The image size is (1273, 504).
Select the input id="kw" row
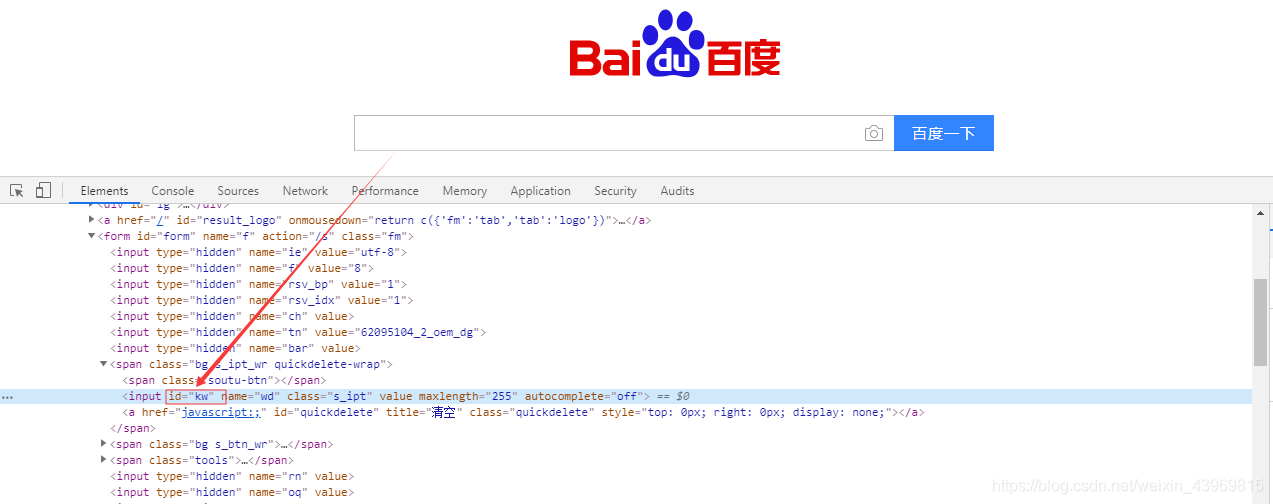tap(626, 396)
